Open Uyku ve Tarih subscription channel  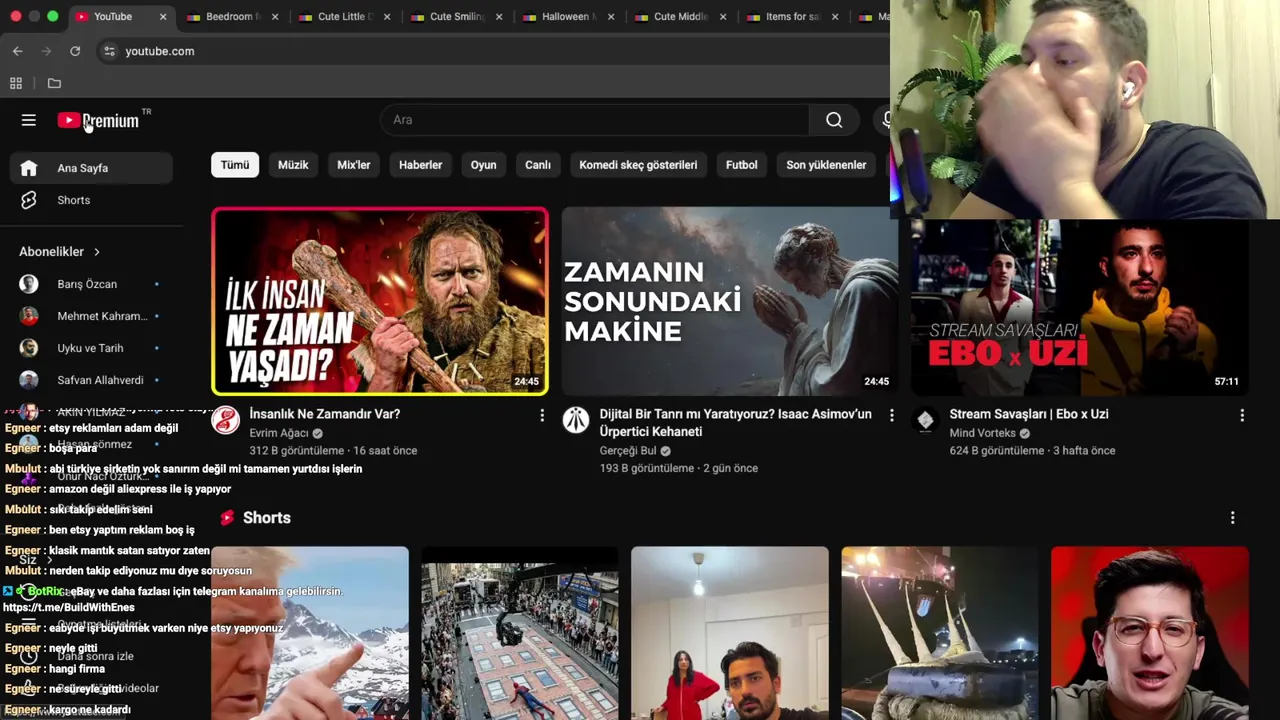(x=91, y=348)
